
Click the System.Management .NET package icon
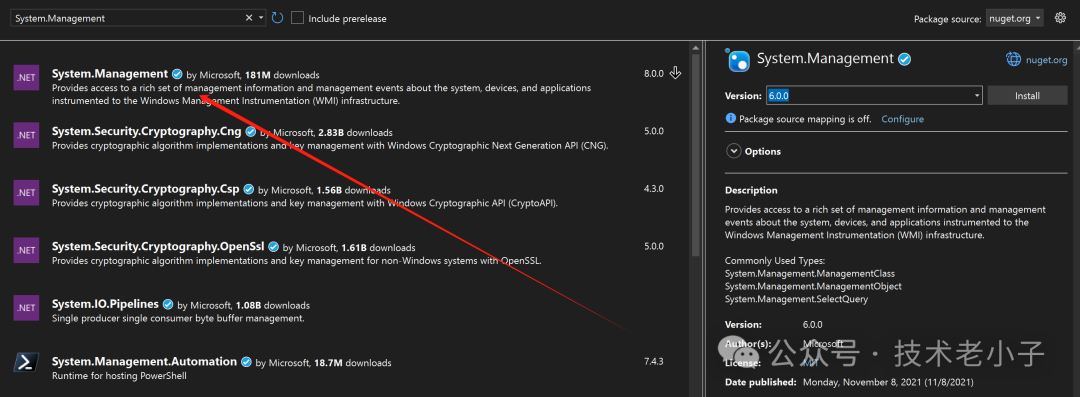click(x=26, y=77)
